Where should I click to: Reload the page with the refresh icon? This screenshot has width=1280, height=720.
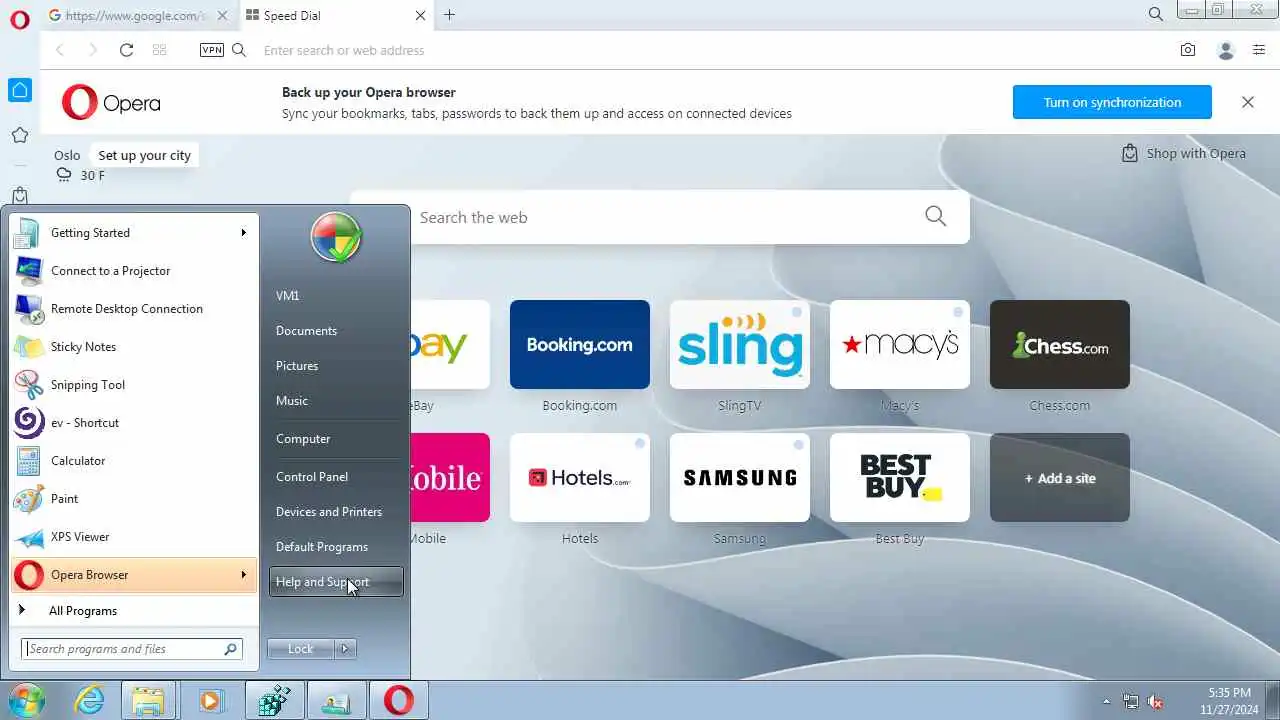[126, 50]
